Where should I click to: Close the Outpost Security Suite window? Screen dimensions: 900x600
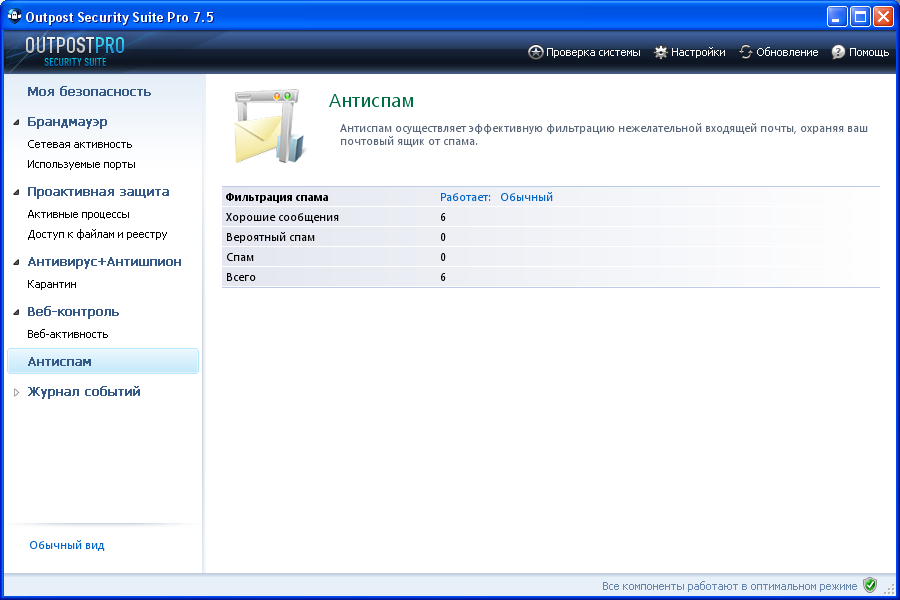pyautogui.click(x=883, y=17)
